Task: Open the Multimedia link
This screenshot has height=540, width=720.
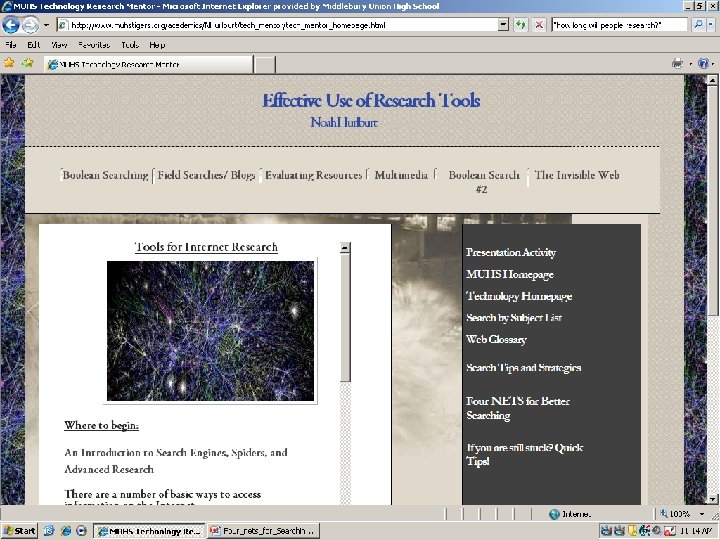Action: (x=401, y=175)
